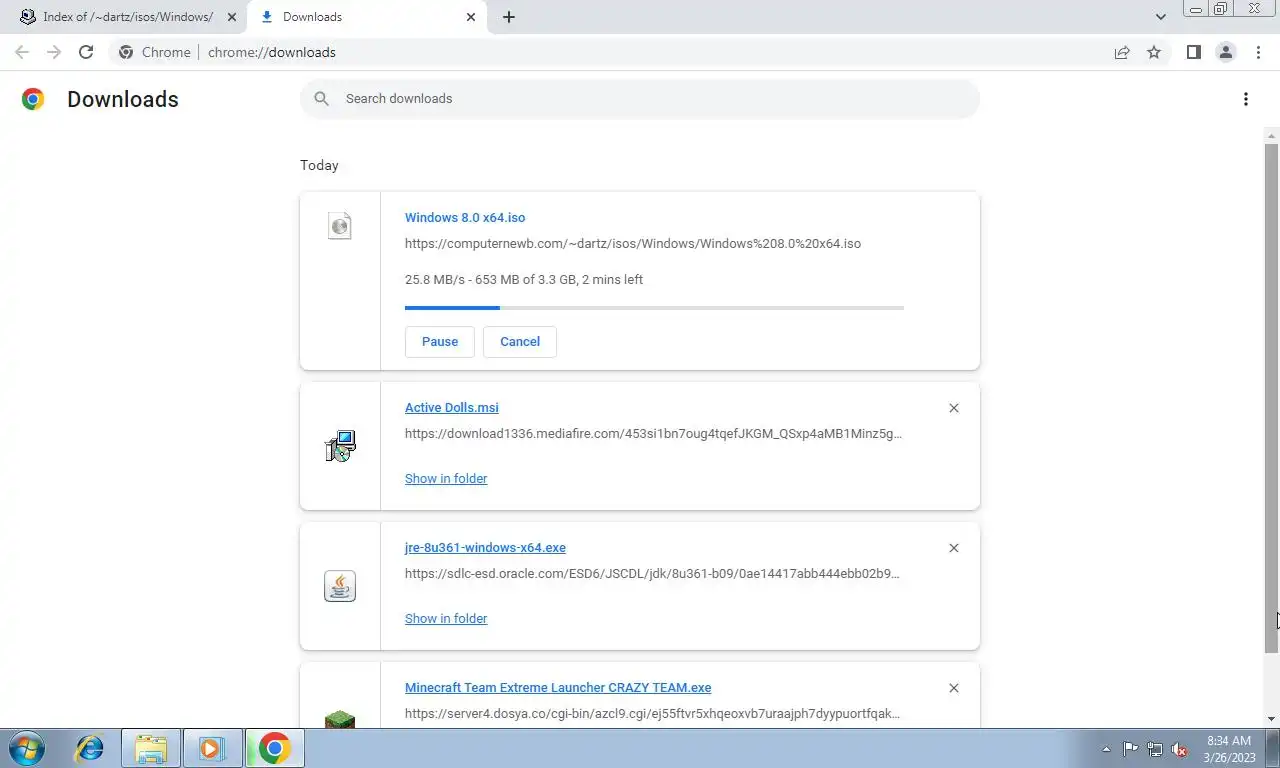
Task: Select the Downloads tab
Action: tap(366, 17)
